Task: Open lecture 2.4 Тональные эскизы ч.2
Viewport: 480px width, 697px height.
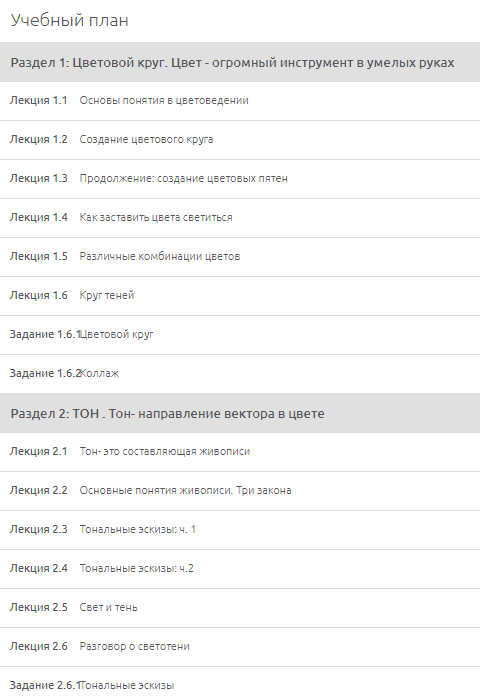Action: [x=240, y=569]
